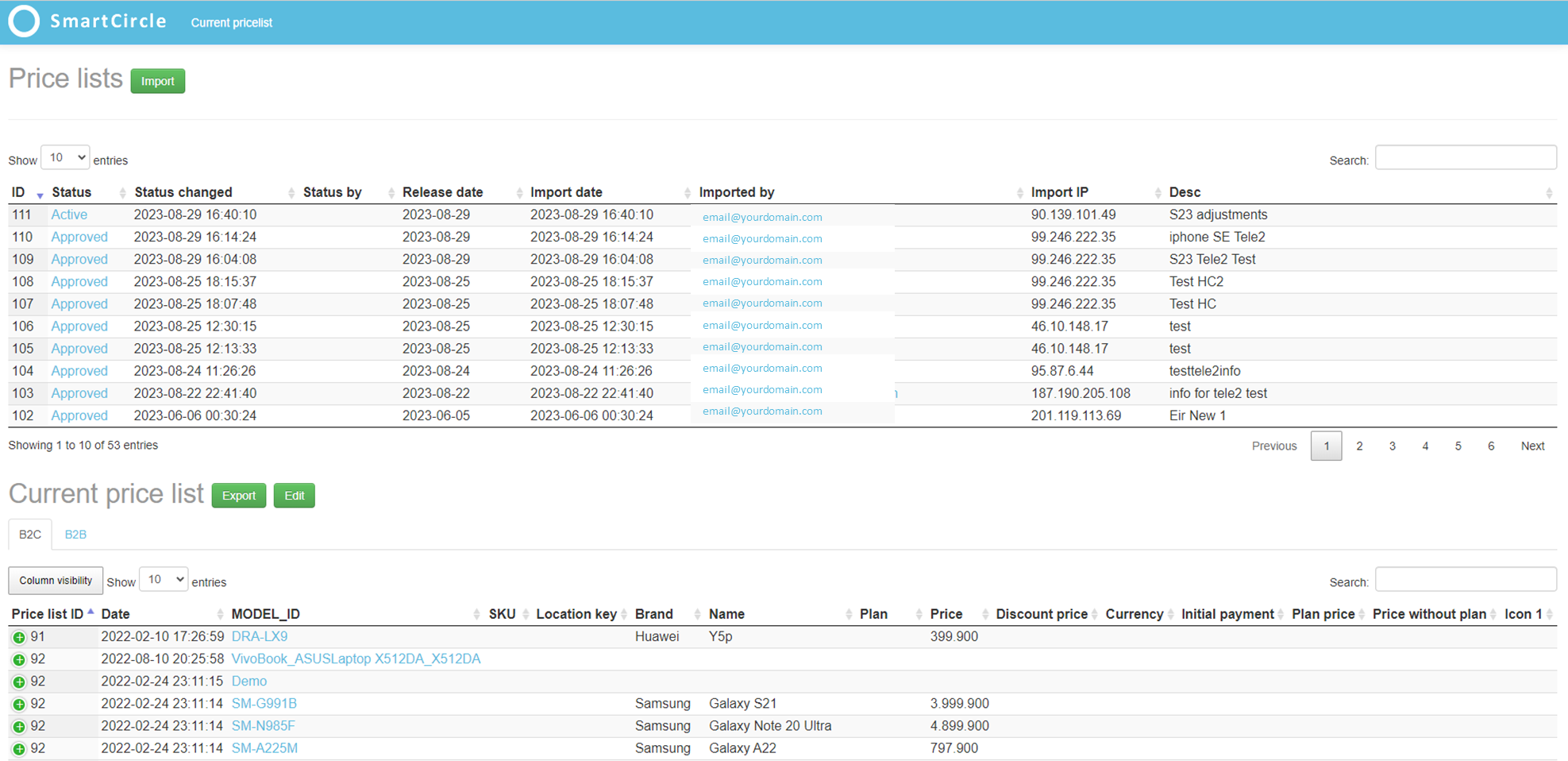Open VivoBook_ASUSLaptop X512DA model link

tap(356, 659)
